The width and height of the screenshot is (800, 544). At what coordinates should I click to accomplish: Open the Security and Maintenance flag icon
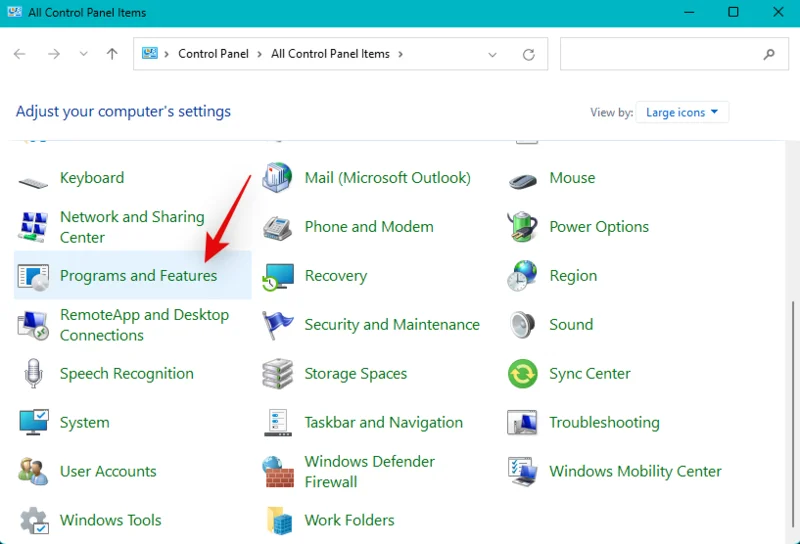pyautogui.click(x=278, y=325)
